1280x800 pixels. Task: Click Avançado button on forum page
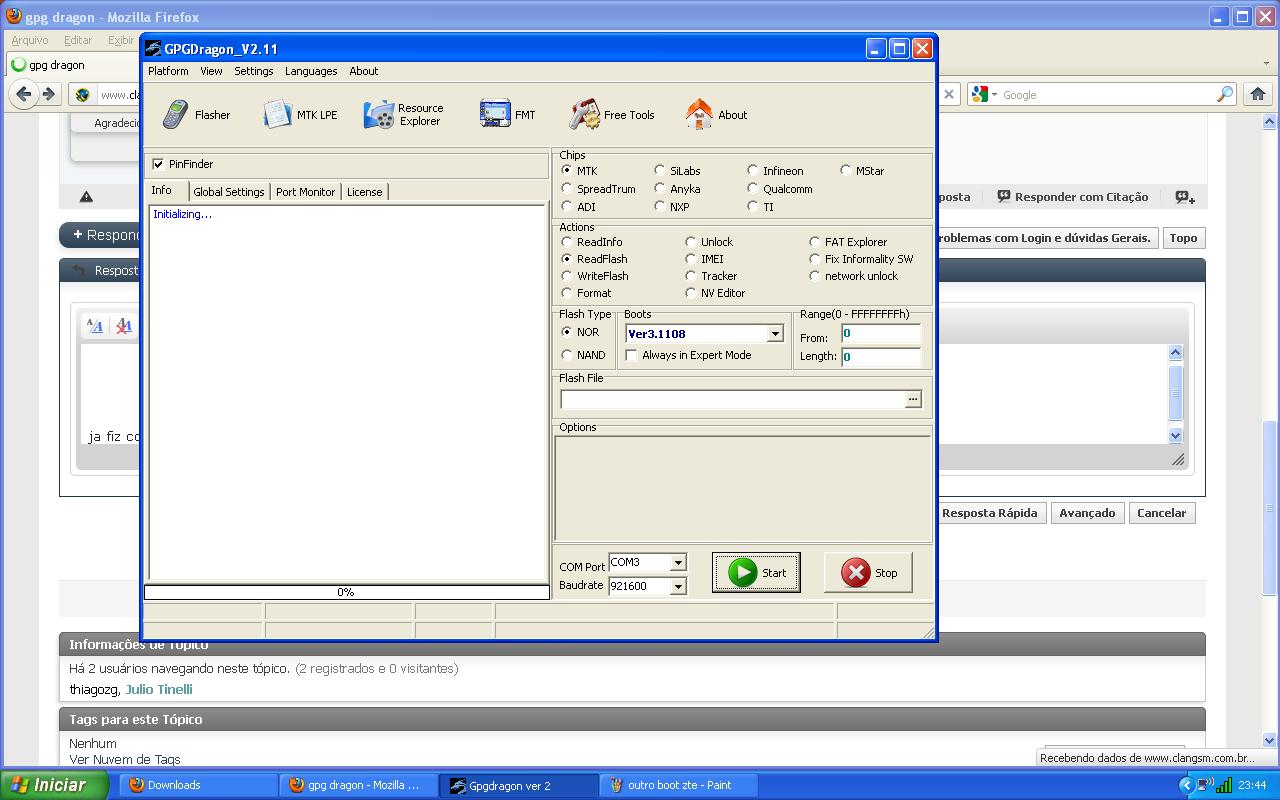click(x=1087, y=513)
